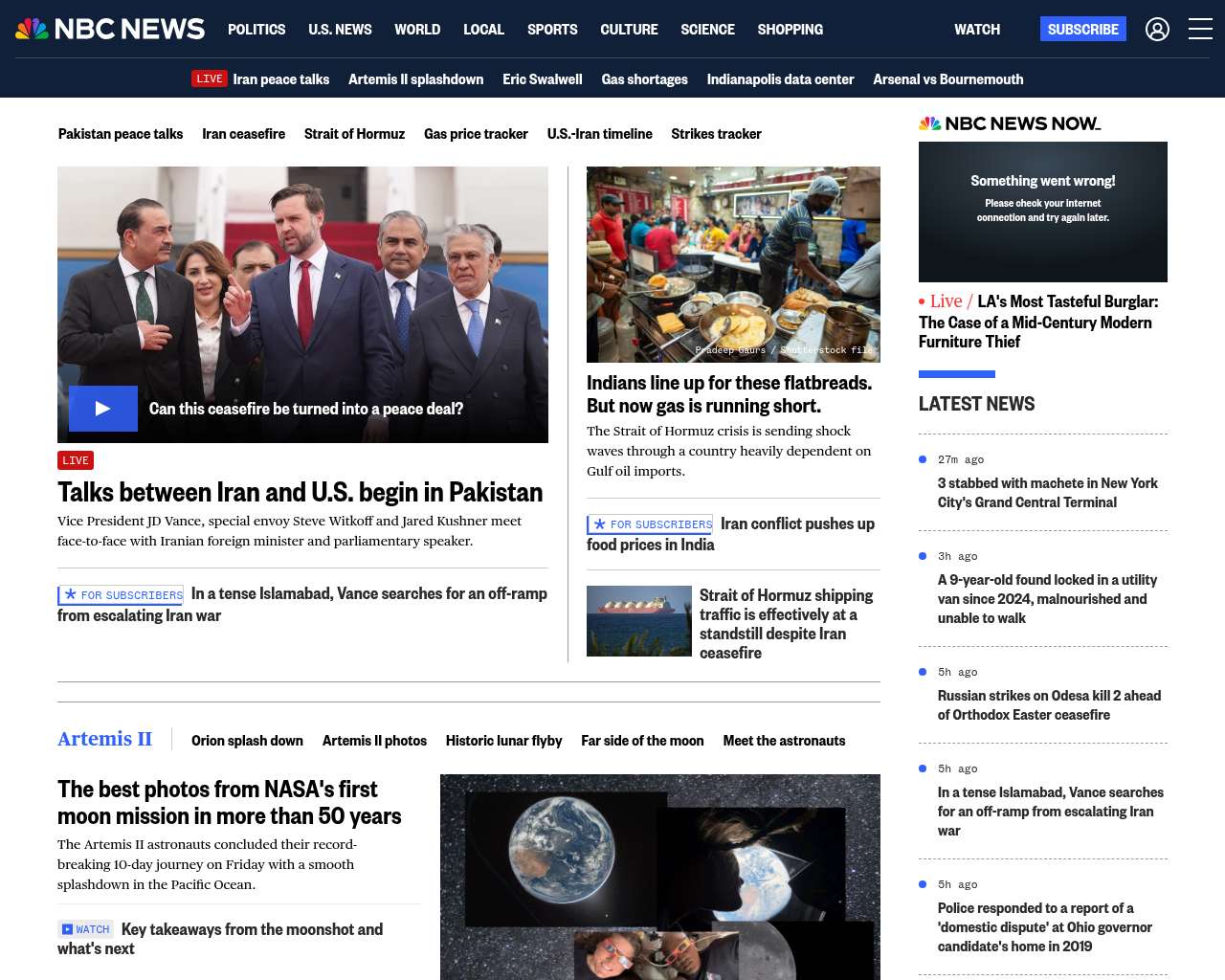Click the NBC News Now logo
This screenshot has width=1225, height=980.
pos(1010,123)
